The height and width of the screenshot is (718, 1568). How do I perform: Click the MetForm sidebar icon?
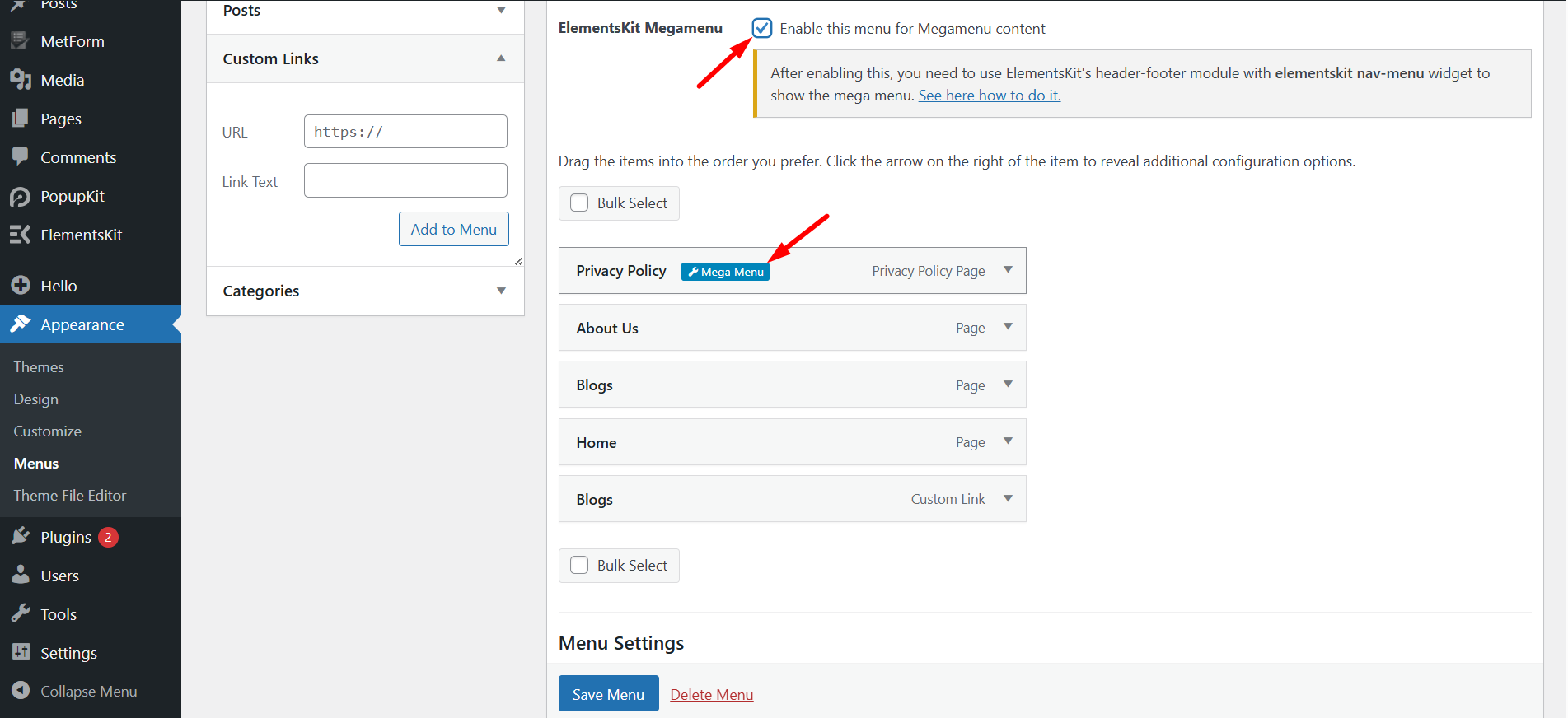[x=21, y=41]
